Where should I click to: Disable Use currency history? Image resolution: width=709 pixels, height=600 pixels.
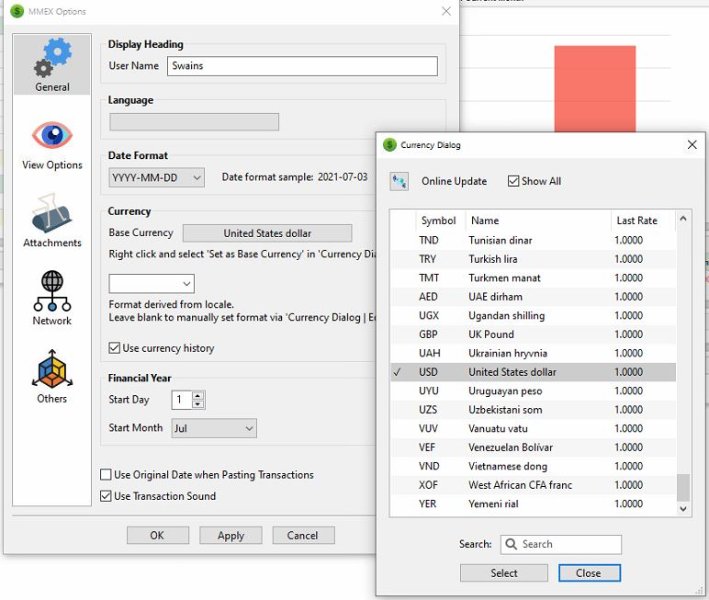coord(114,348)
